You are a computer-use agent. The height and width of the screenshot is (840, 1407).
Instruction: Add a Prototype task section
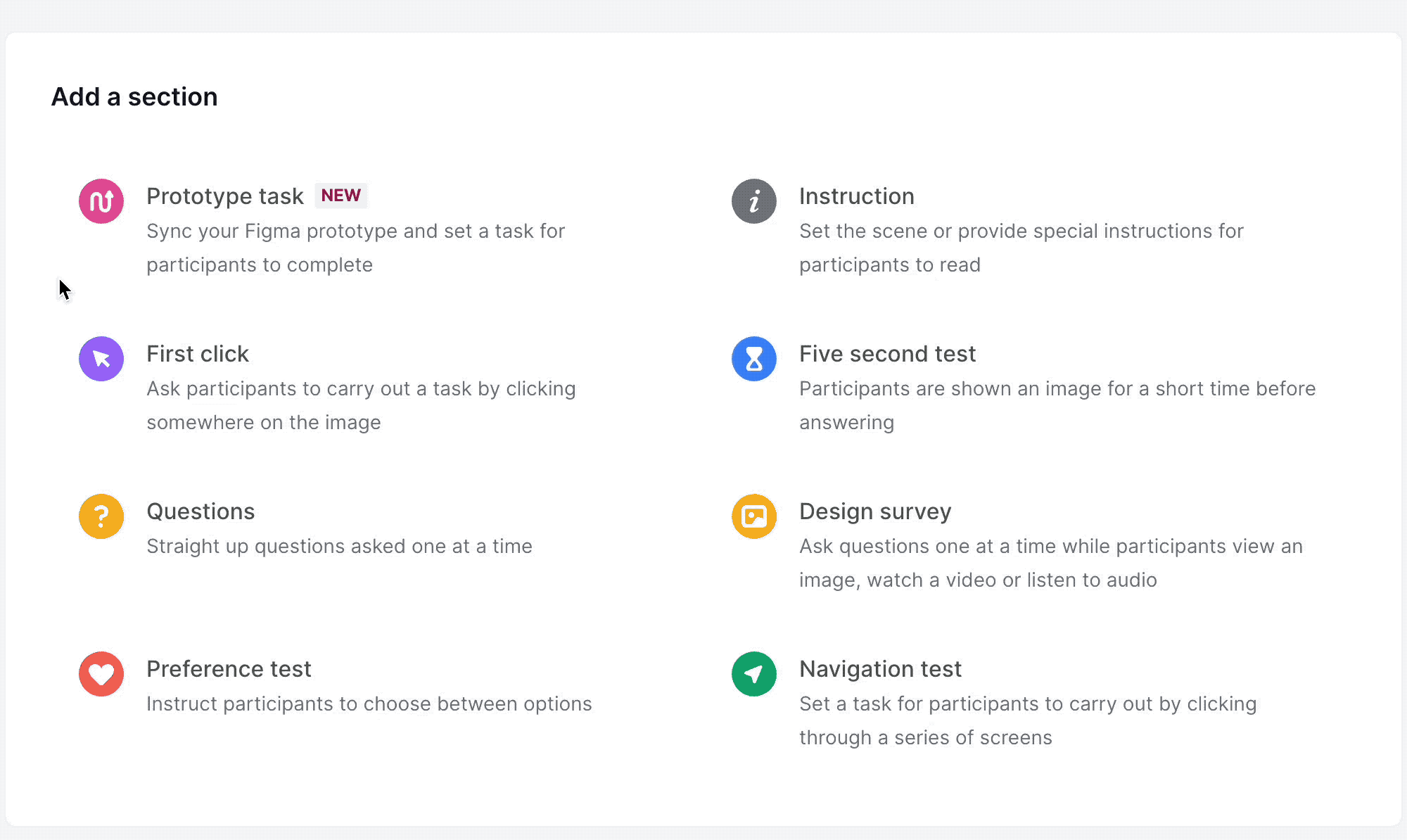tap(224, 196)
